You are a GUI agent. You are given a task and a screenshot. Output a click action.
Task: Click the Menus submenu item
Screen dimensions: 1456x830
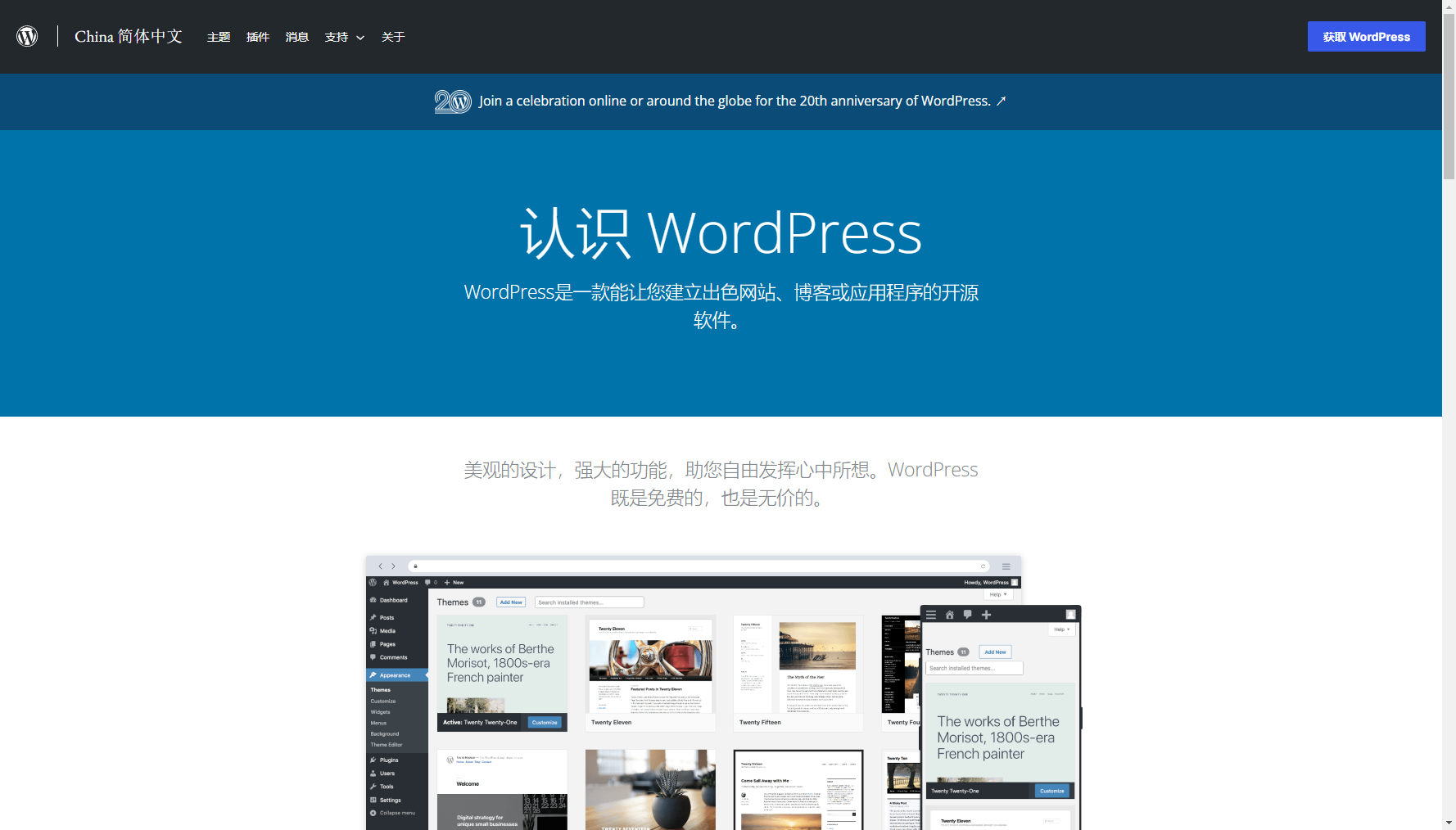point(378,723)
